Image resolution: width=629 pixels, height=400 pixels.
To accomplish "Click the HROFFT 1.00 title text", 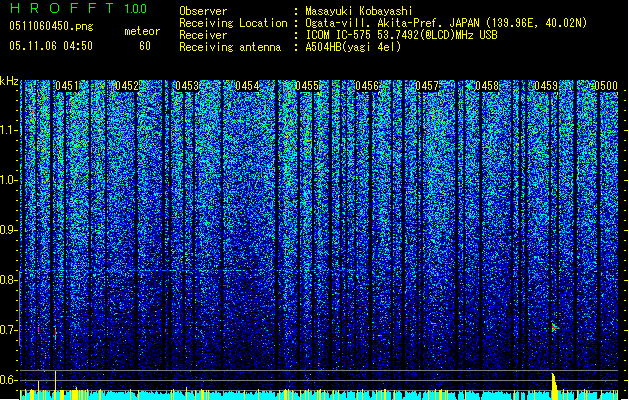I will [78, 8].
